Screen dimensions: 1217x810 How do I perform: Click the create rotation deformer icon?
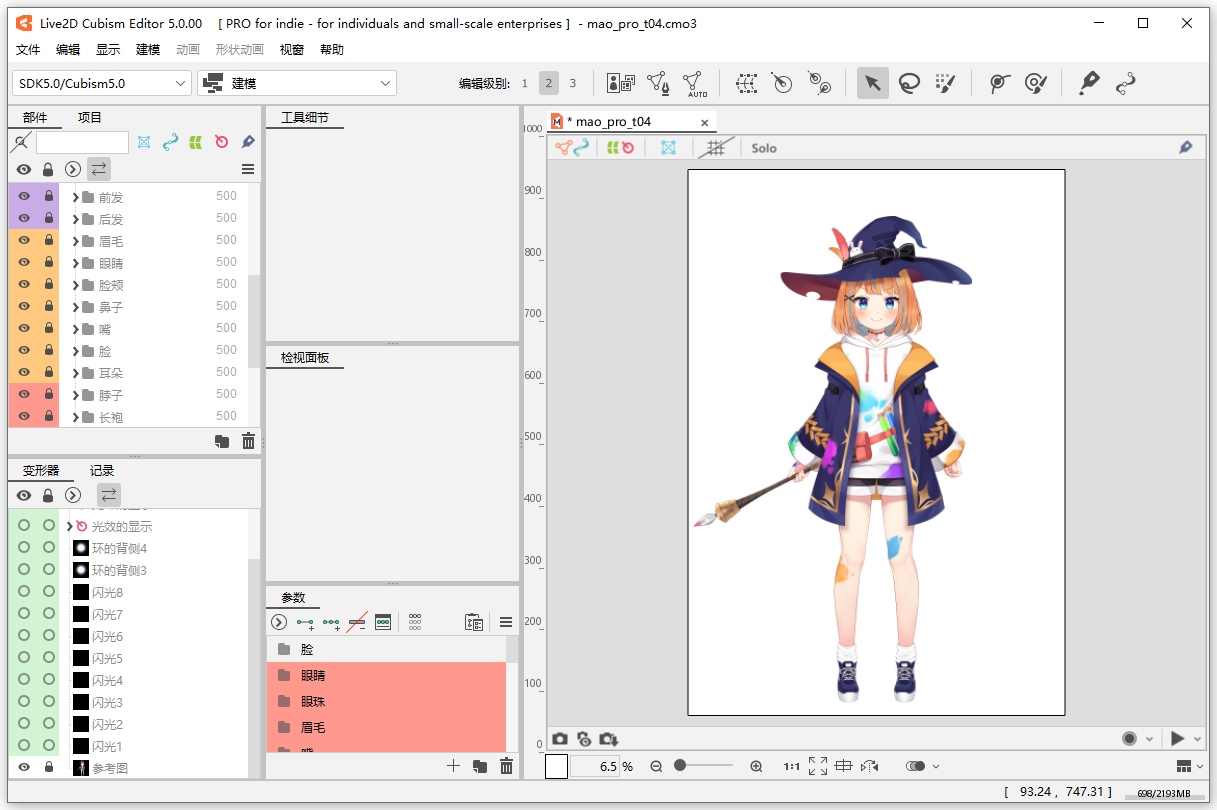(783, 83)
